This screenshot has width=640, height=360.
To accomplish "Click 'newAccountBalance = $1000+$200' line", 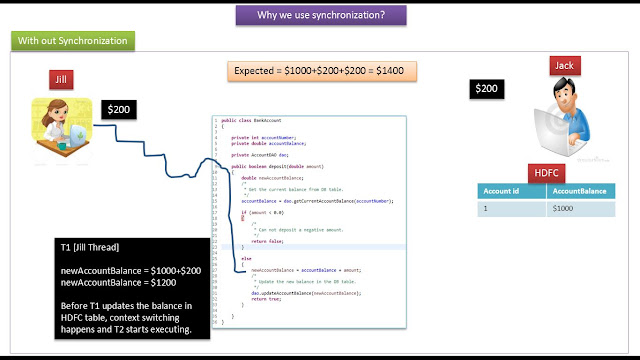I will click(x=131, y=271).
